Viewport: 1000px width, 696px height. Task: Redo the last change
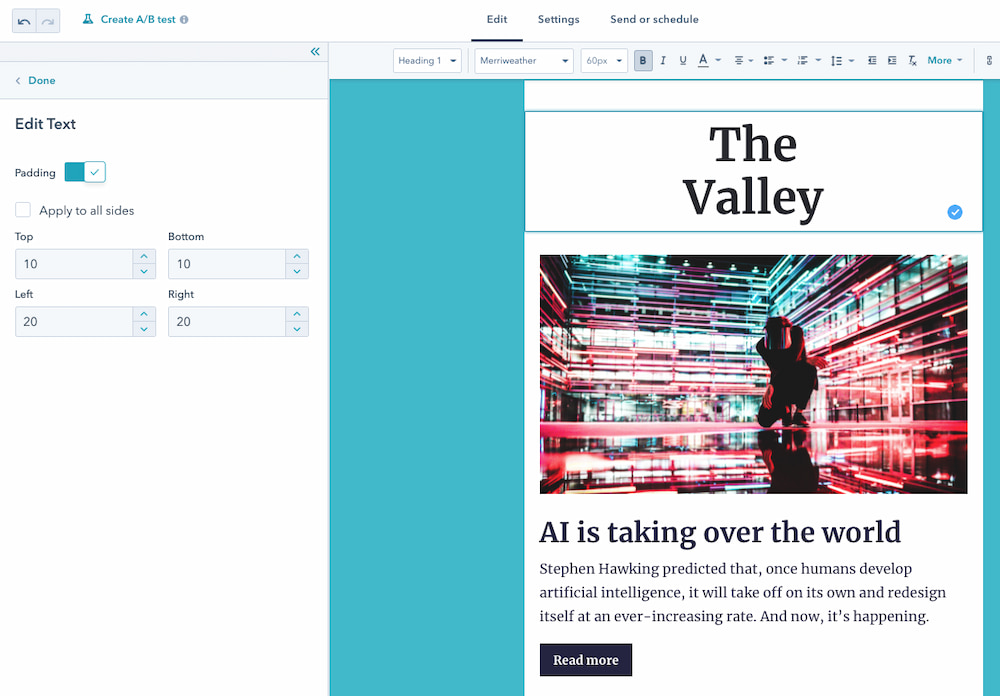(48, 19)
